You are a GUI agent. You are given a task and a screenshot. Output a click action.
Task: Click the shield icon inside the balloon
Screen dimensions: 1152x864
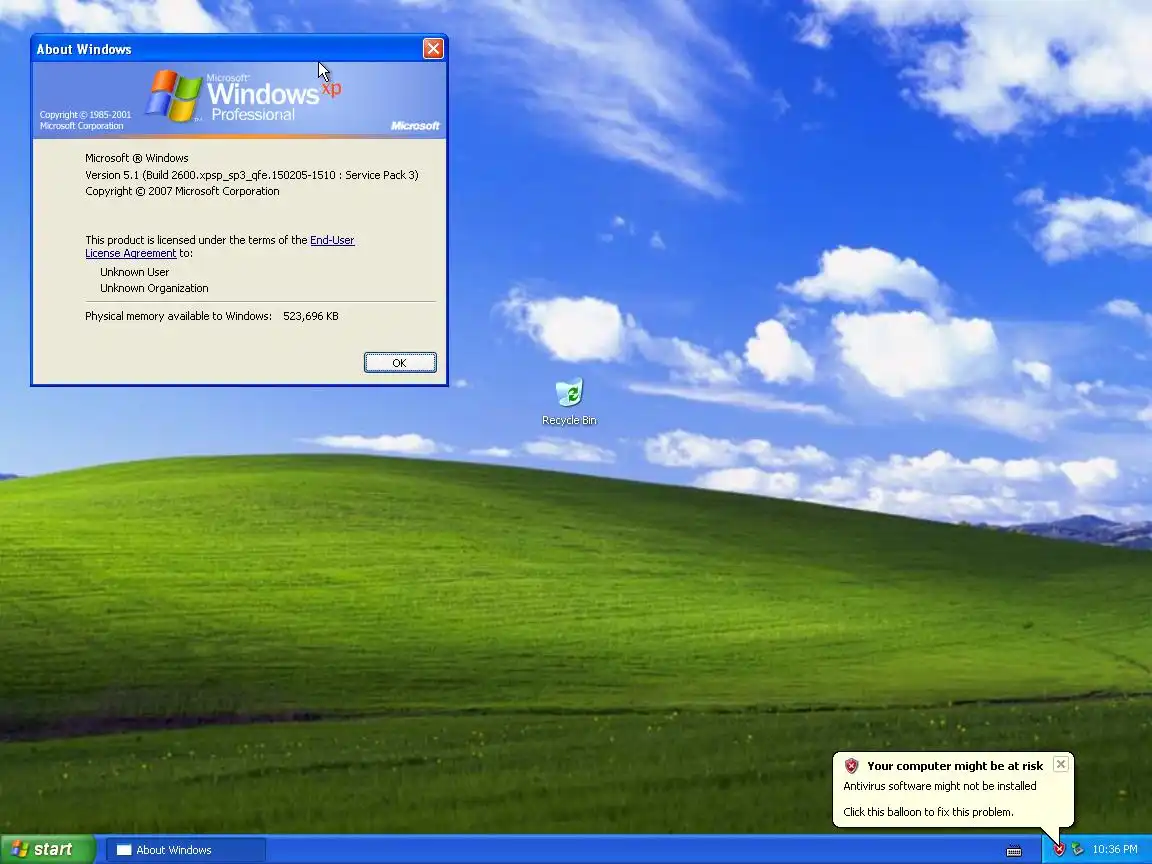click(852, 766)
